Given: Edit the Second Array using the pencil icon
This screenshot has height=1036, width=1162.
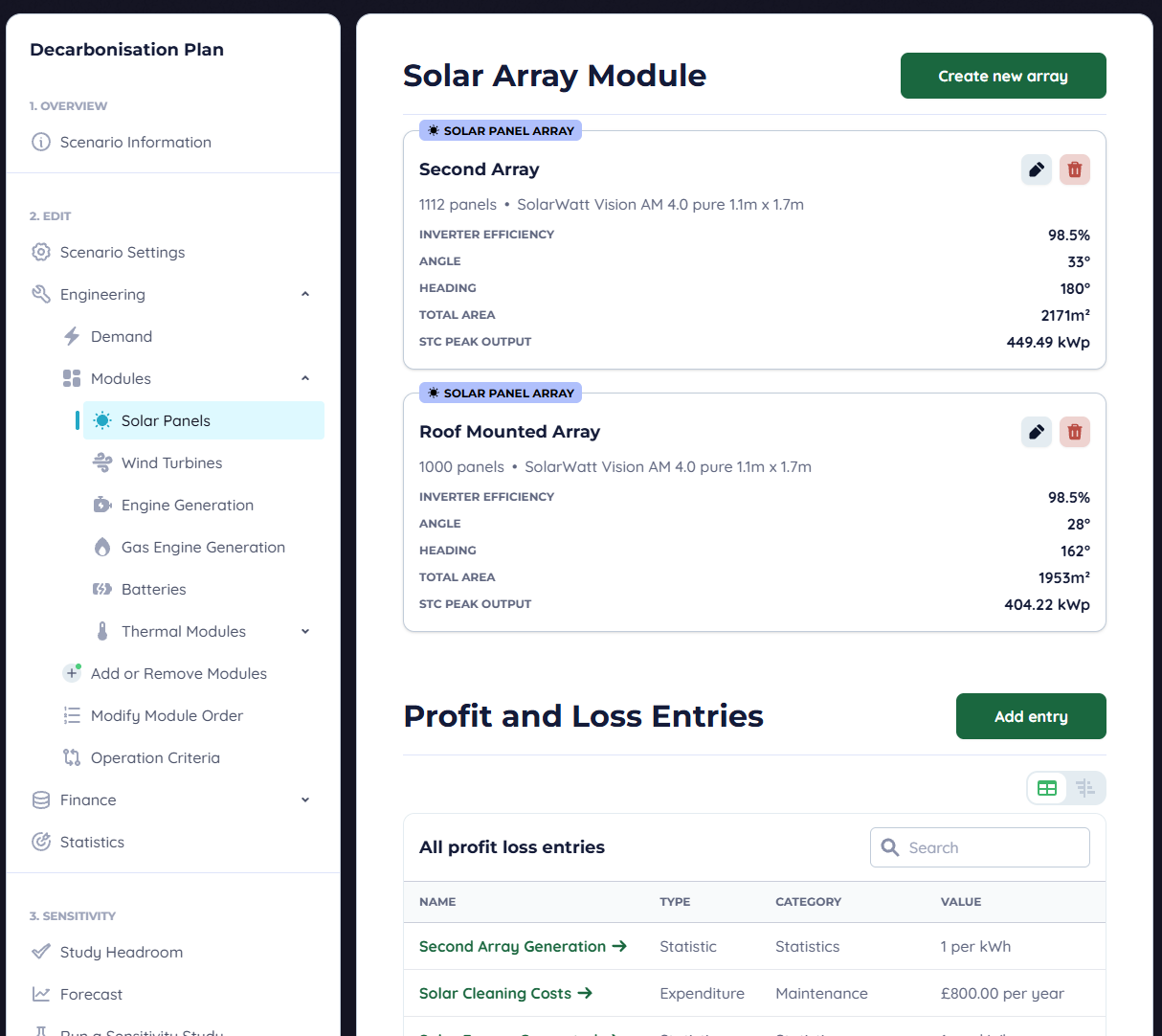Looking at the screenshot, I should click(1037, 169).
